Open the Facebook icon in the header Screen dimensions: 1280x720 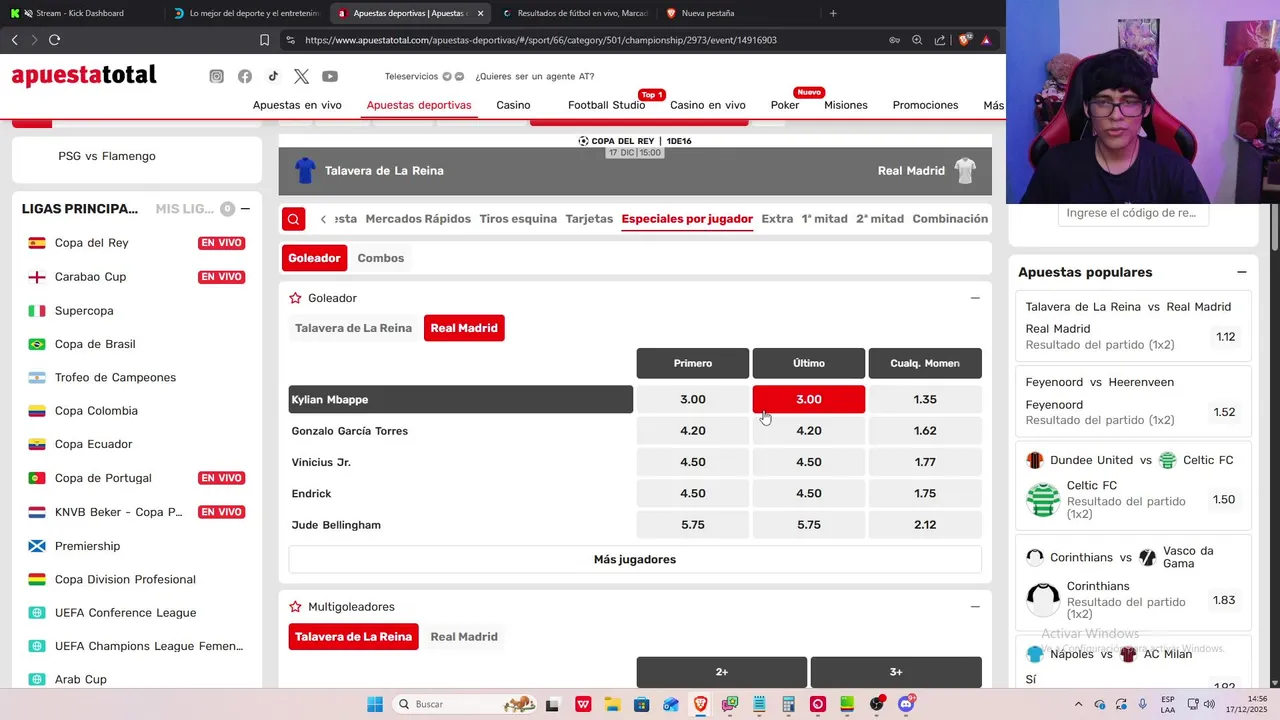245,76
